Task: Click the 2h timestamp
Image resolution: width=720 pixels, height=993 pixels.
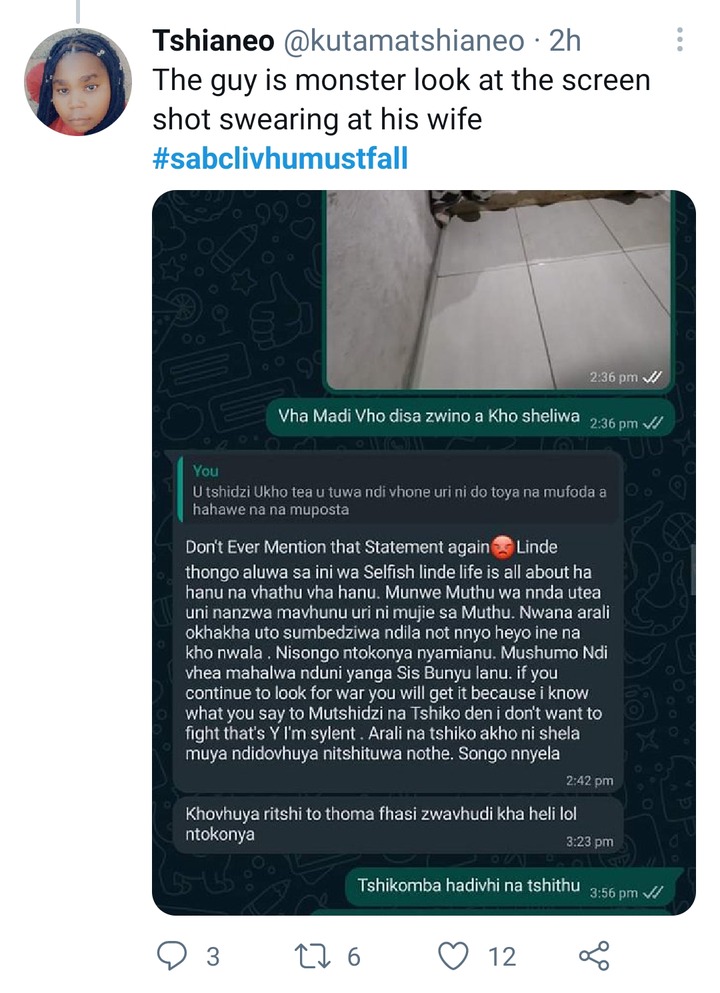Action: [x=565, y=41]
